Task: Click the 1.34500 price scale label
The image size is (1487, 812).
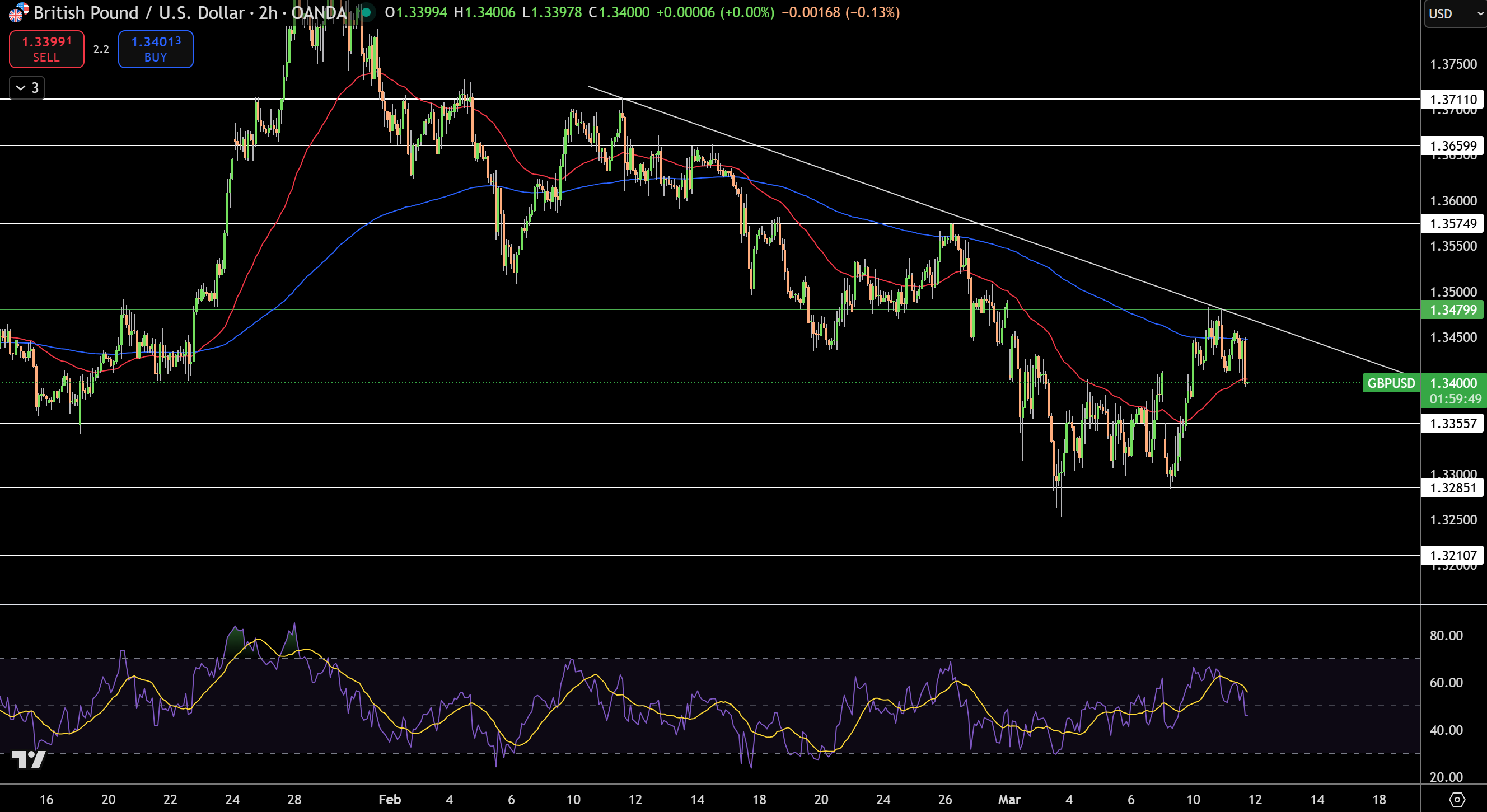Action: [1453, 337]
